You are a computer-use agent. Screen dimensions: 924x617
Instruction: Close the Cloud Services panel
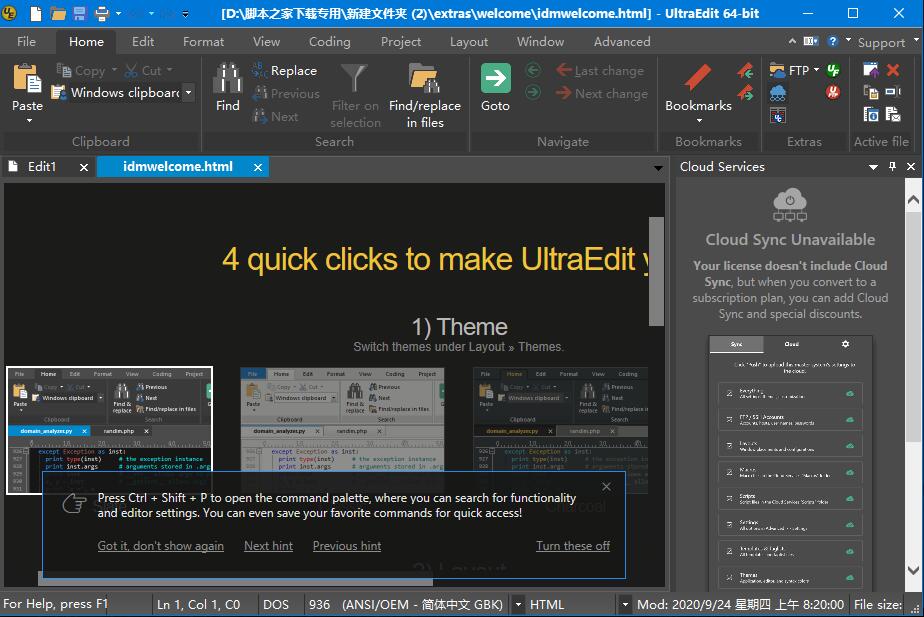(x=911, y=167)
